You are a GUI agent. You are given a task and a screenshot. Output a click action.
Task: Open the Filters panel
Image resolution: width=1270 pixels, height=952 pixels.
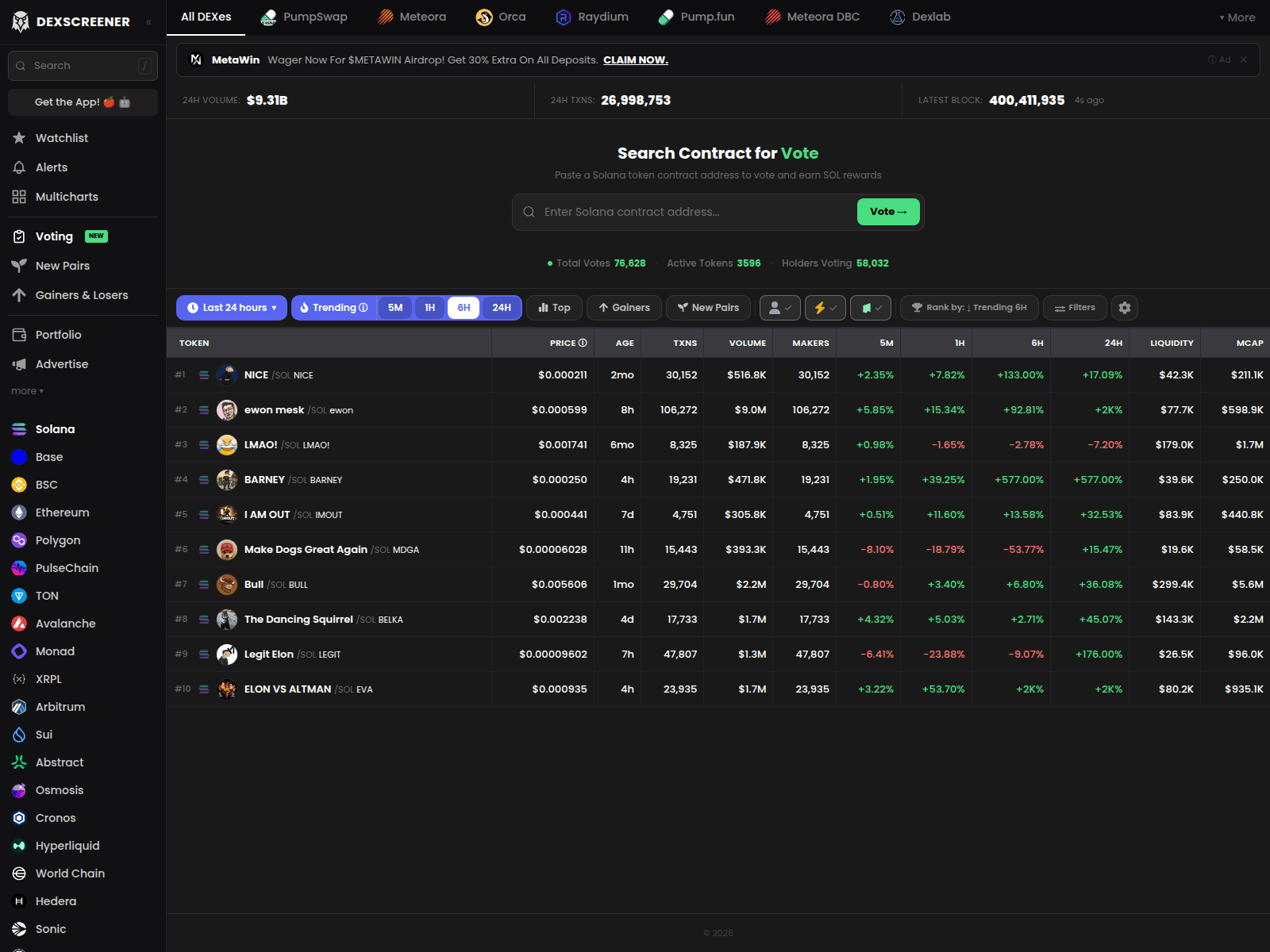click(1075, 308)
